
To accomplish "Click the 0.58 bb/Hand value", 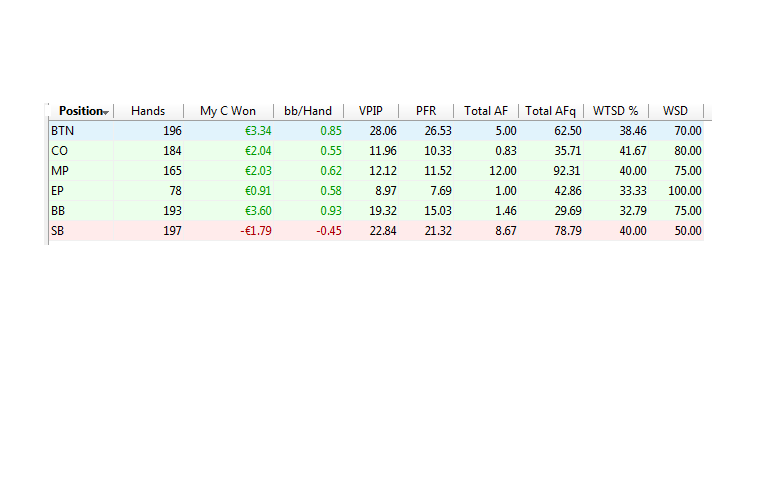I will point(331,191).
